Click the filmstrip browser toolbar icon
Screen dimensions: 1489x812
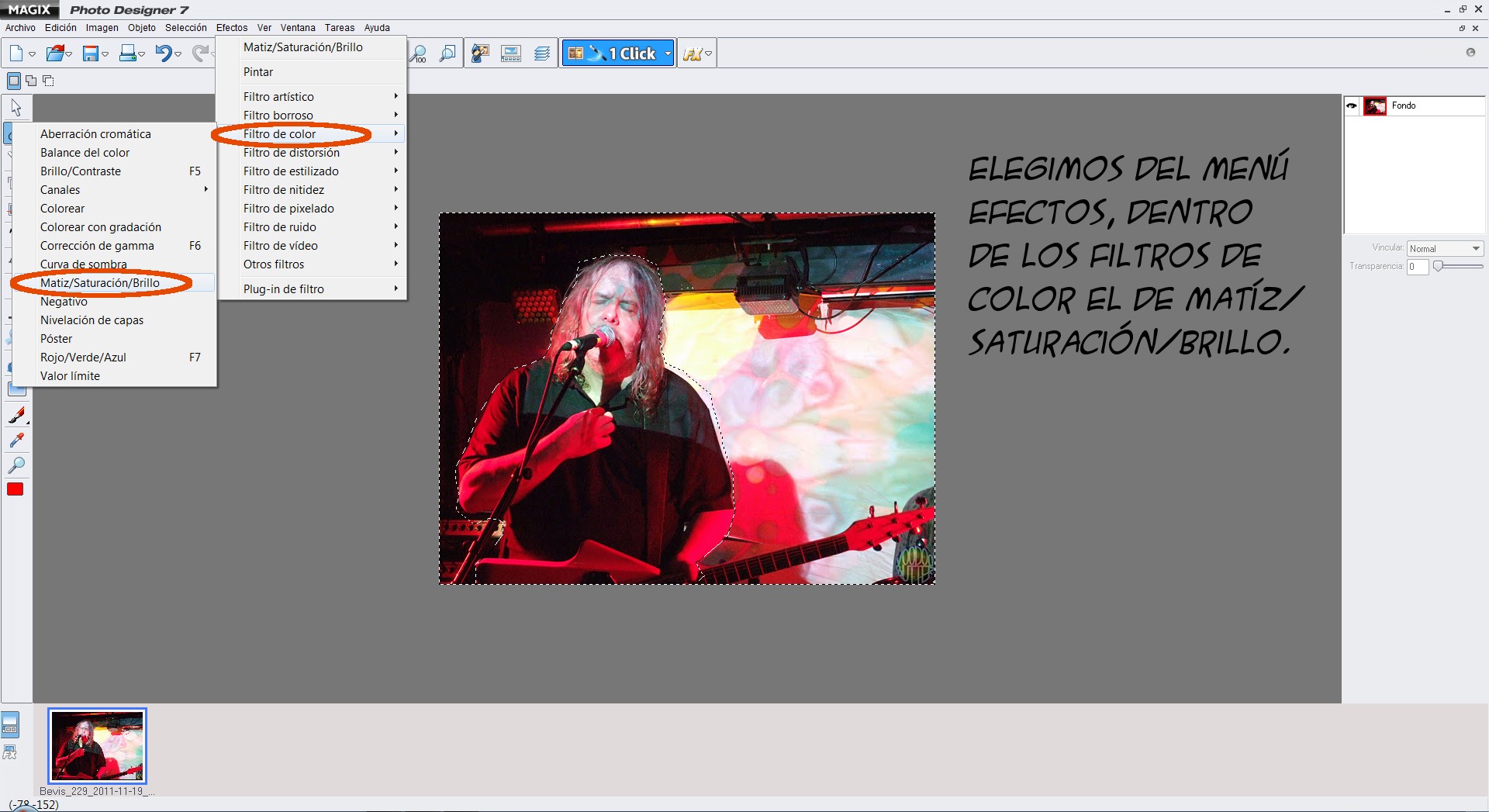[x=511, y=54]
